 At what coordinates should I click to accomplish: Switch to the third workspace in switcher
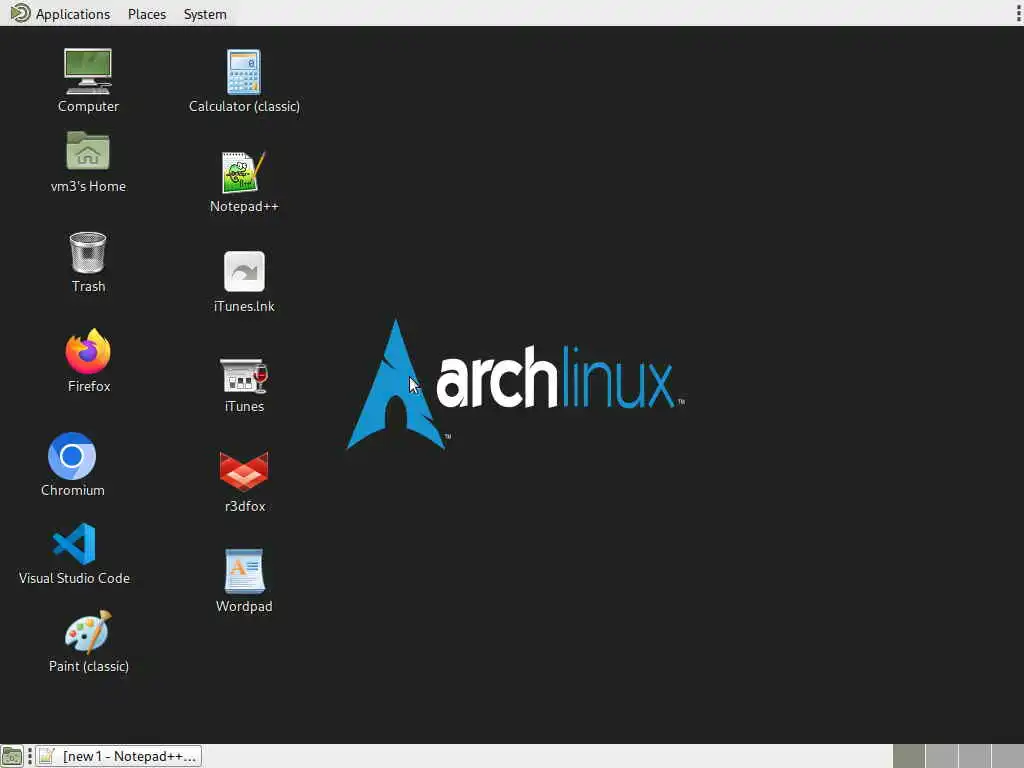975,756
